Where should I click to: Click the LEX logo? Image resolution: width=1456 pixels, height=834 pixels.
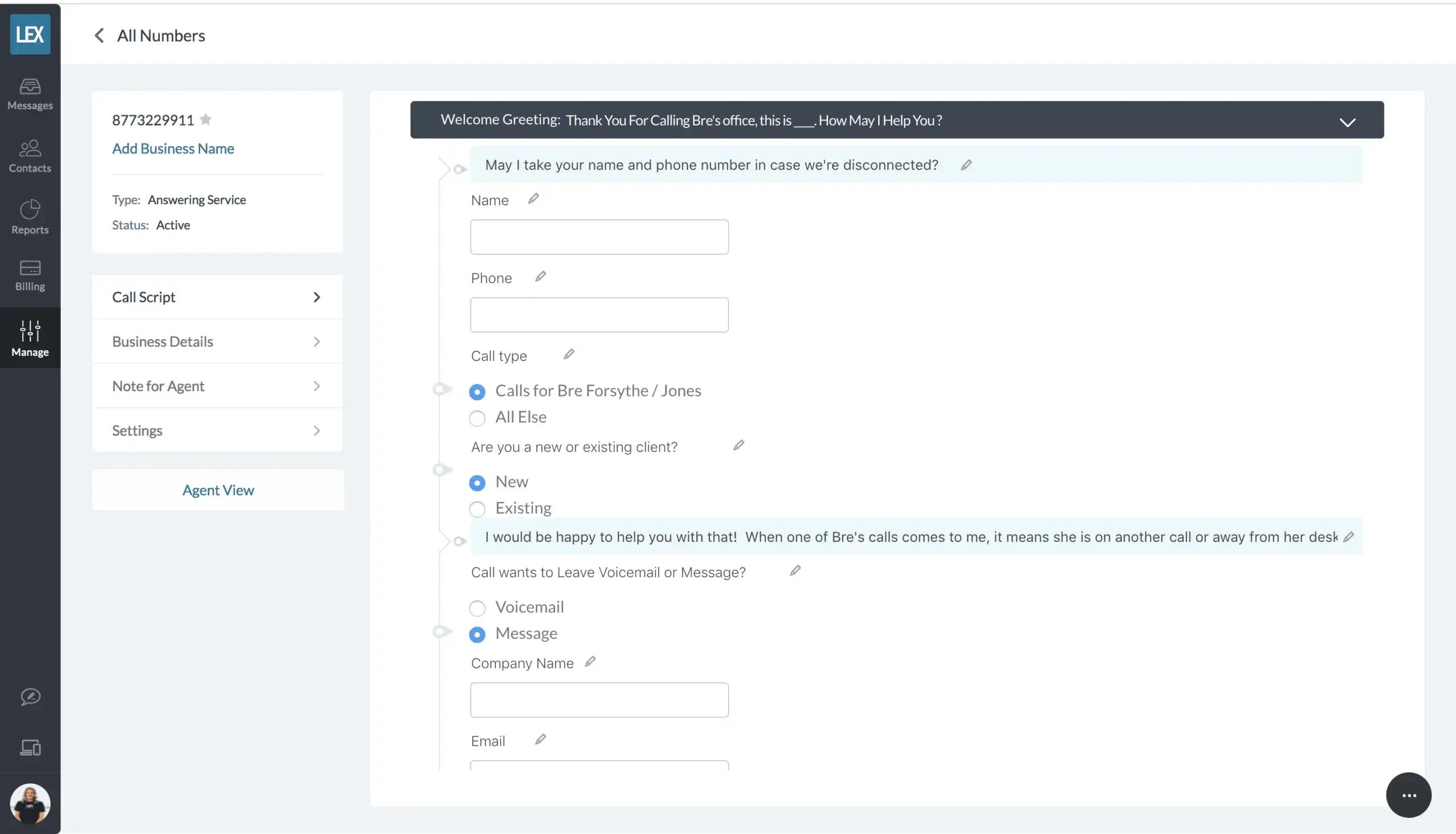[x=30, y=34]
